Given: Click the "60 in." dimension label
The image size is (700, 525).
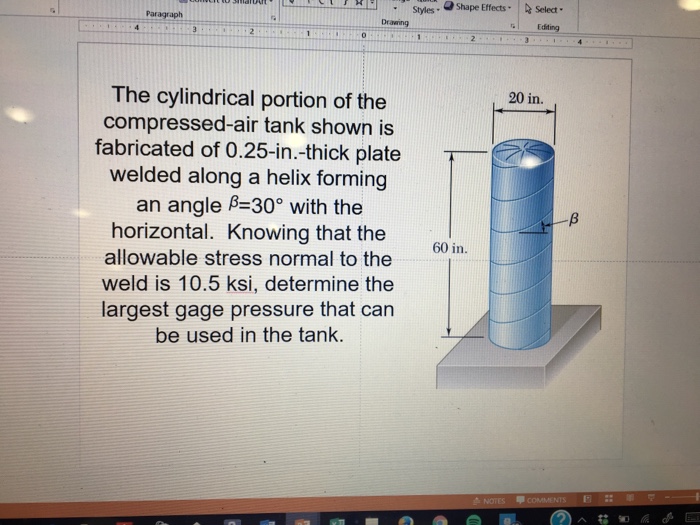Looking at the screenshot, I should 450,248.
